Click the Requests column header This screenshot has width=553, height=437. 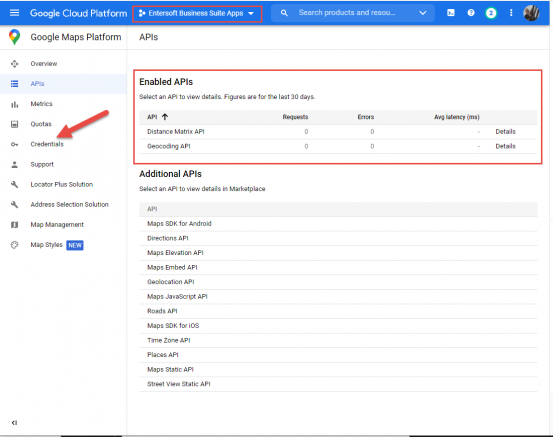(x=295, y=117)
